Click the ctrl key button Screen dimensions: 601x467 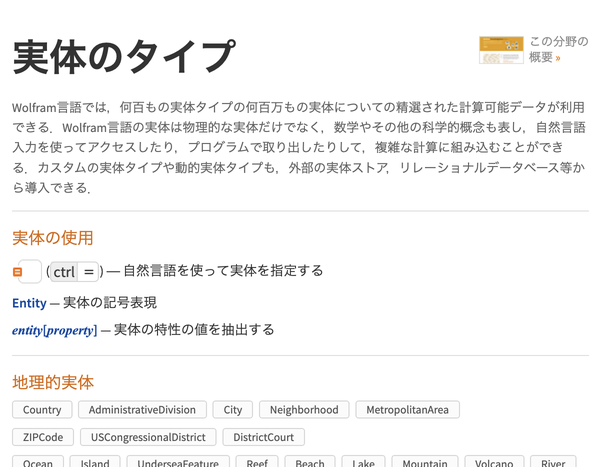[x=64, y=272]
